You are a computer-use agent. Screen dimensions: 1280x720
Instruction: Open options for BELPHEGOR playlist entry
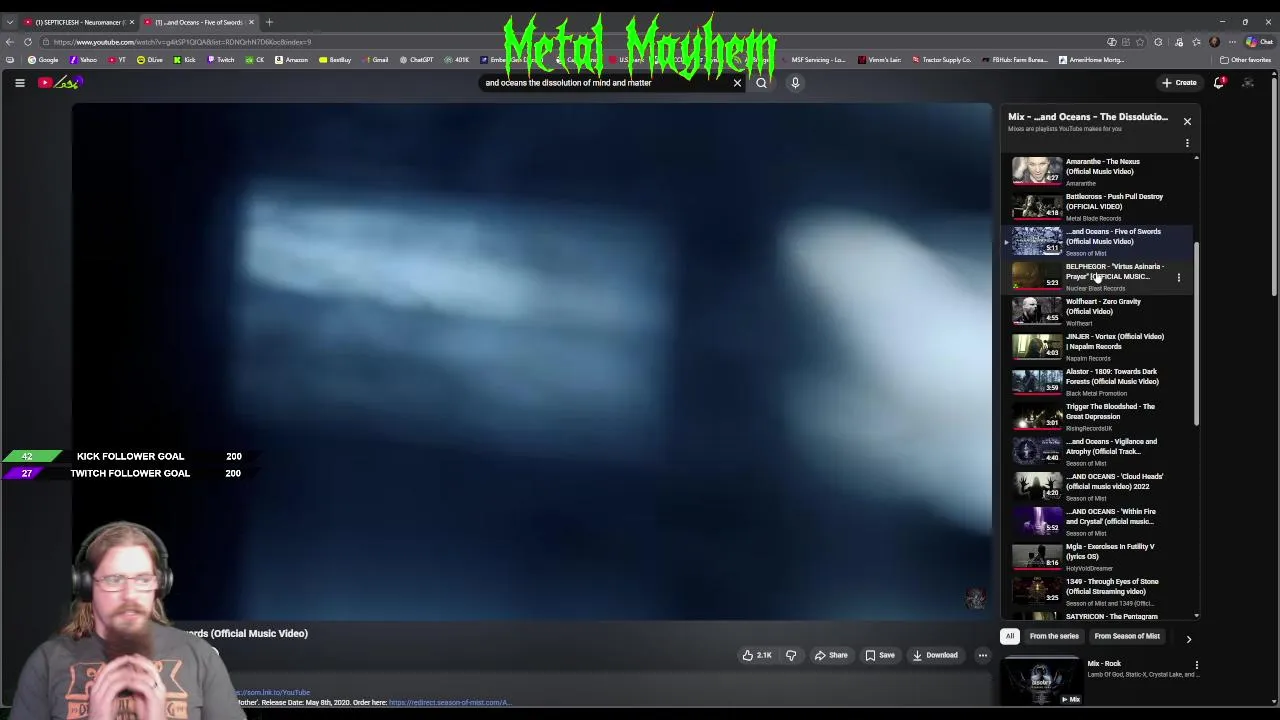click(x=1179, y=277)
